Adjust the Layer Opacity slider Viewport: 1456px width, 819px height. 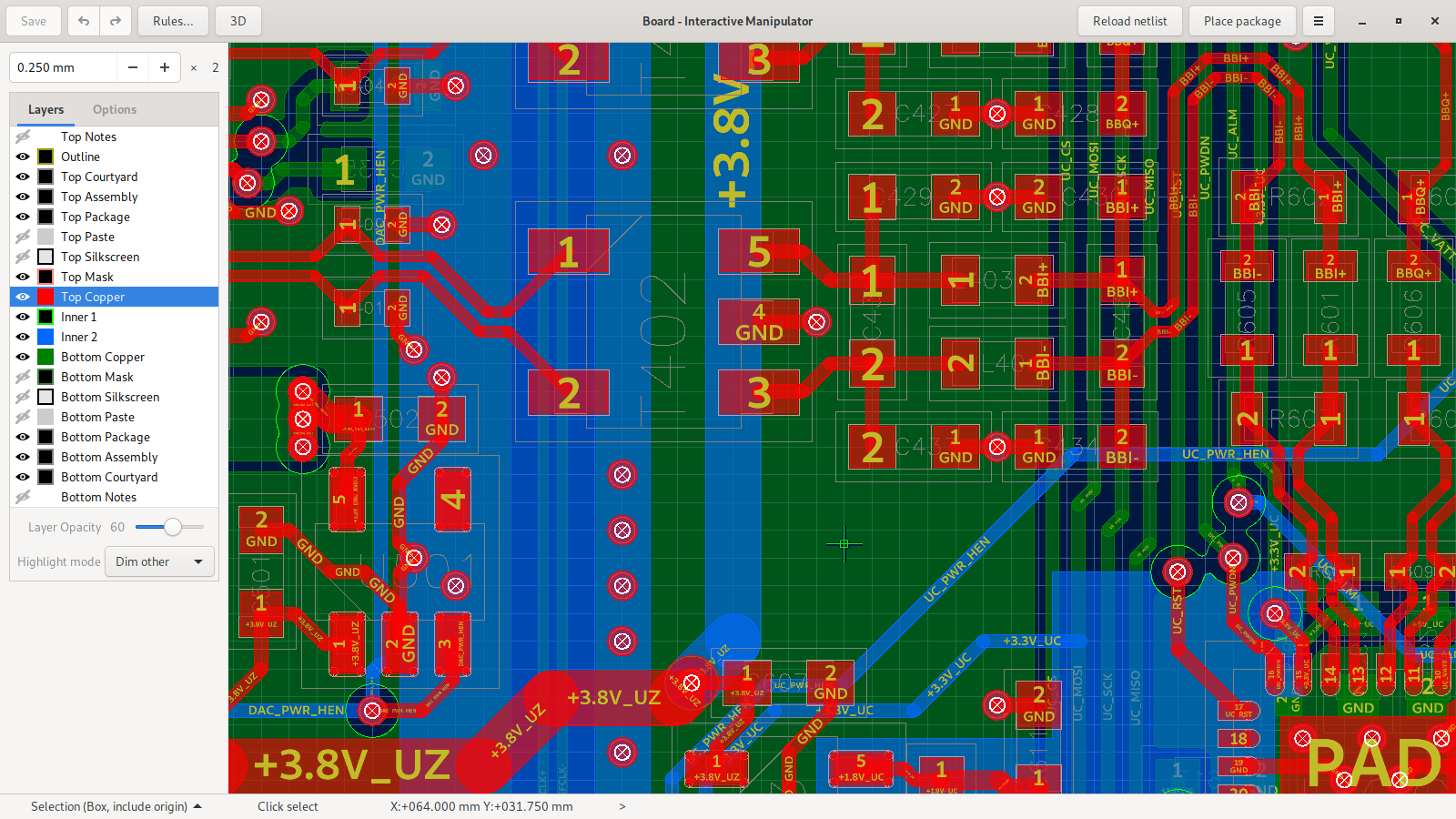point(172,527)
